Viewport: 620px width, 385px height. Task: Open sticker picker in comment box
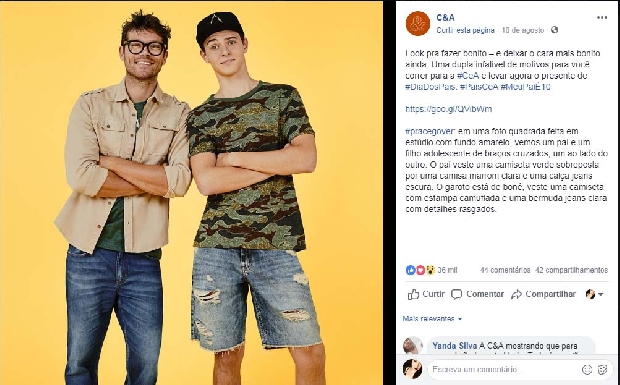click(603, 370)
